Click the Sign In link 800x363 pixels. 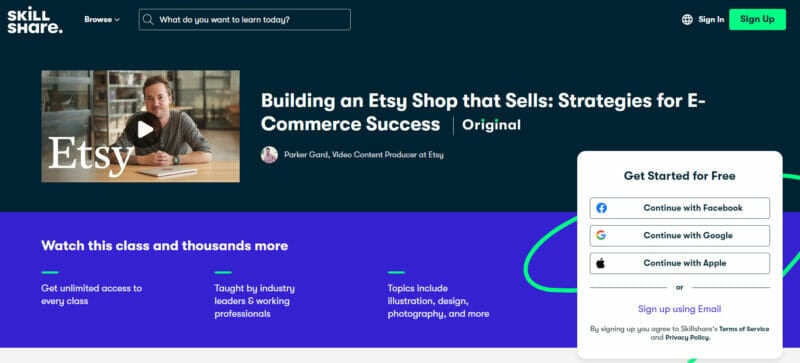tap(711, 19)
